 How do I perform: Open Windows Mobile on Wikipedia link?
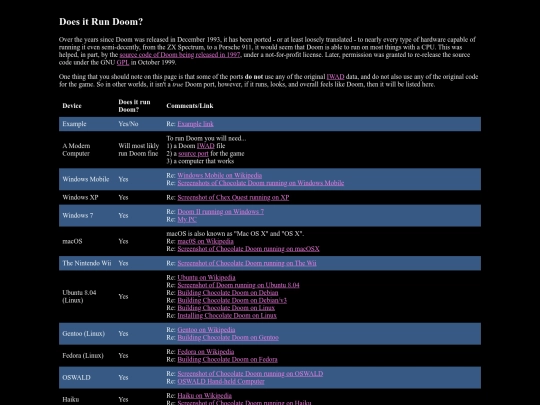(219, 175)
